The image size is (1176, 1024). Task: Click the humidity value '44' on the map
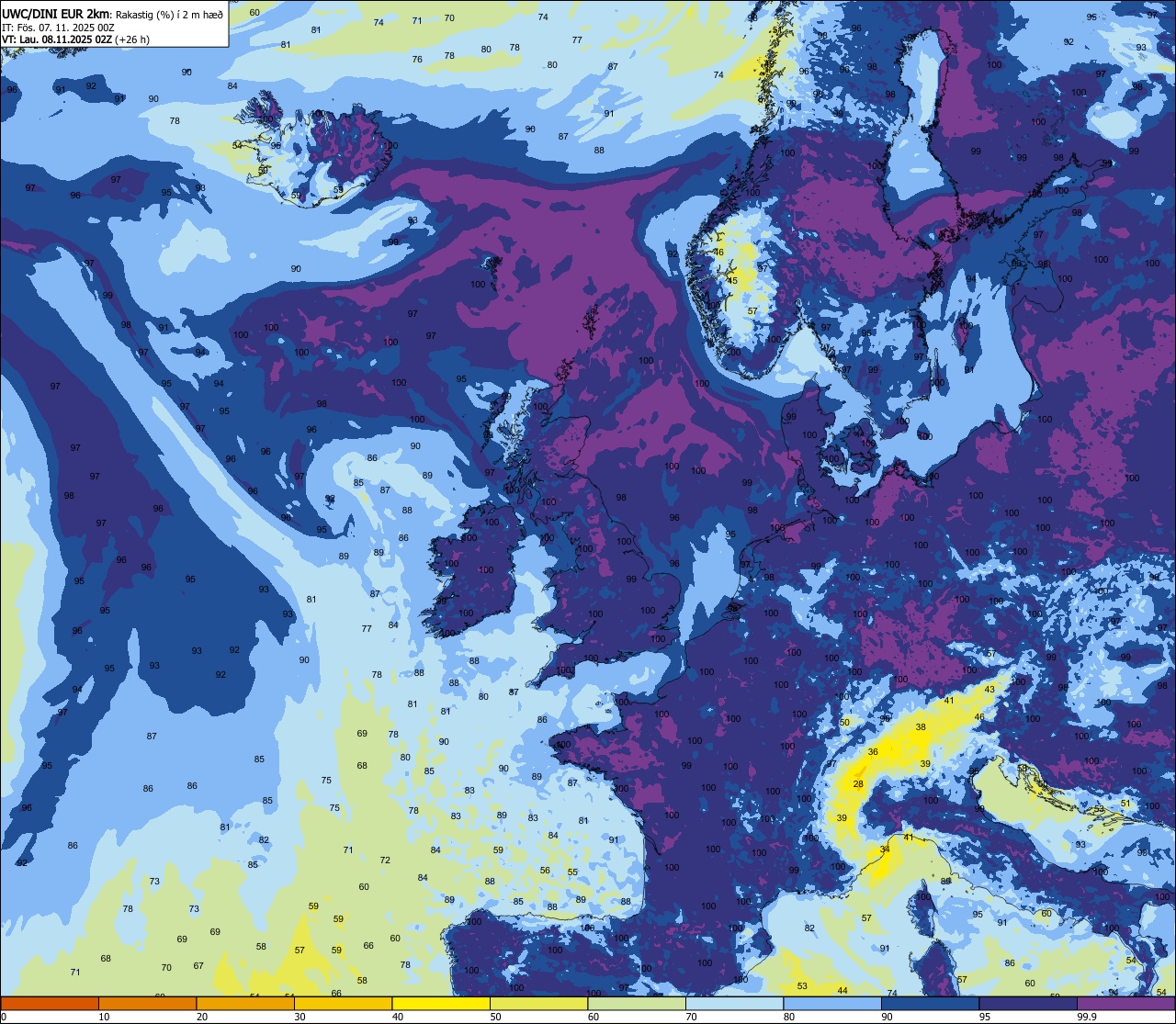tap(842, 990)
